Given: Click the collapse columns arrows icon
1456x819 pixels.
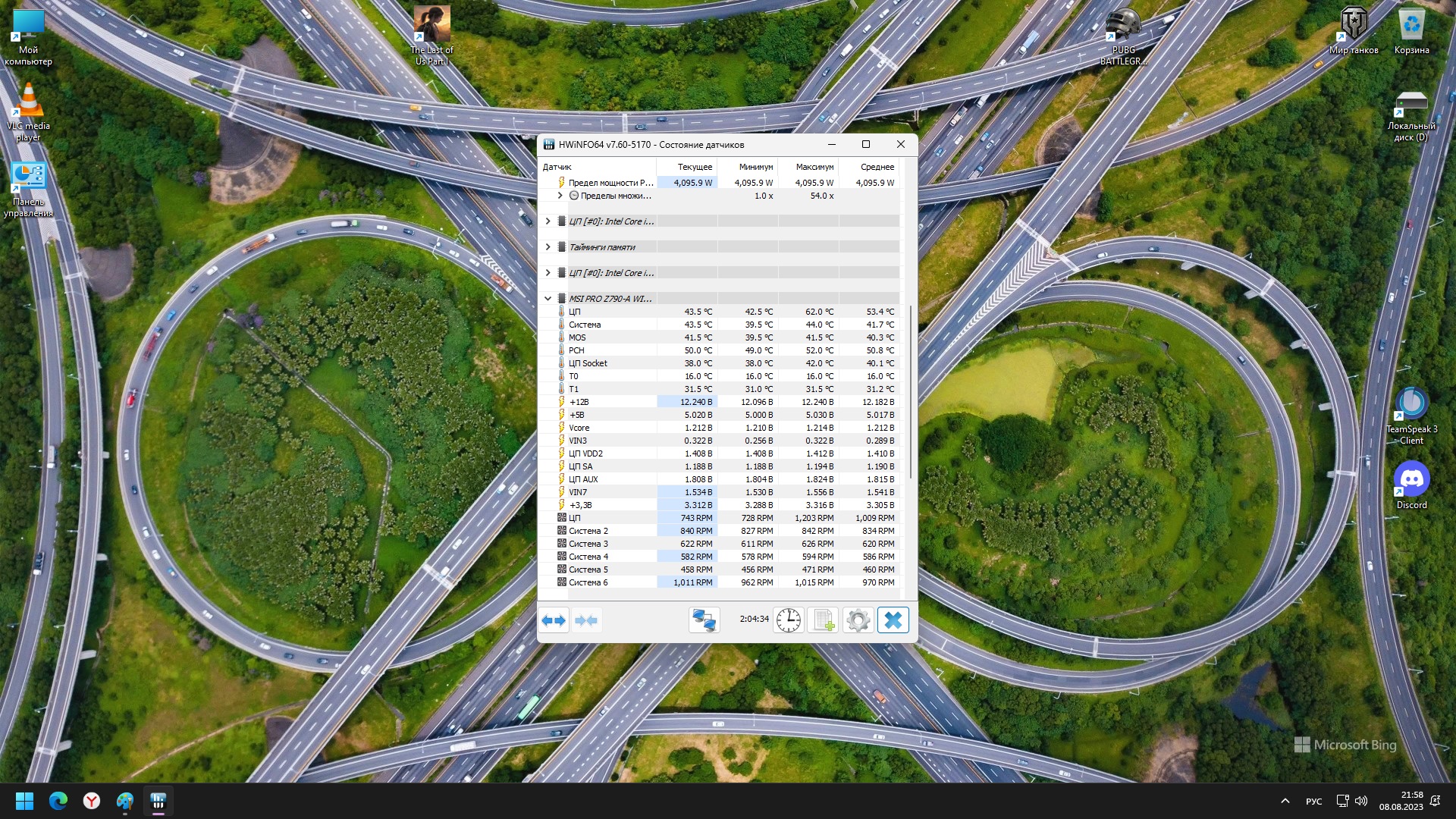Looking at the screenshot, I should click(586, 620).
